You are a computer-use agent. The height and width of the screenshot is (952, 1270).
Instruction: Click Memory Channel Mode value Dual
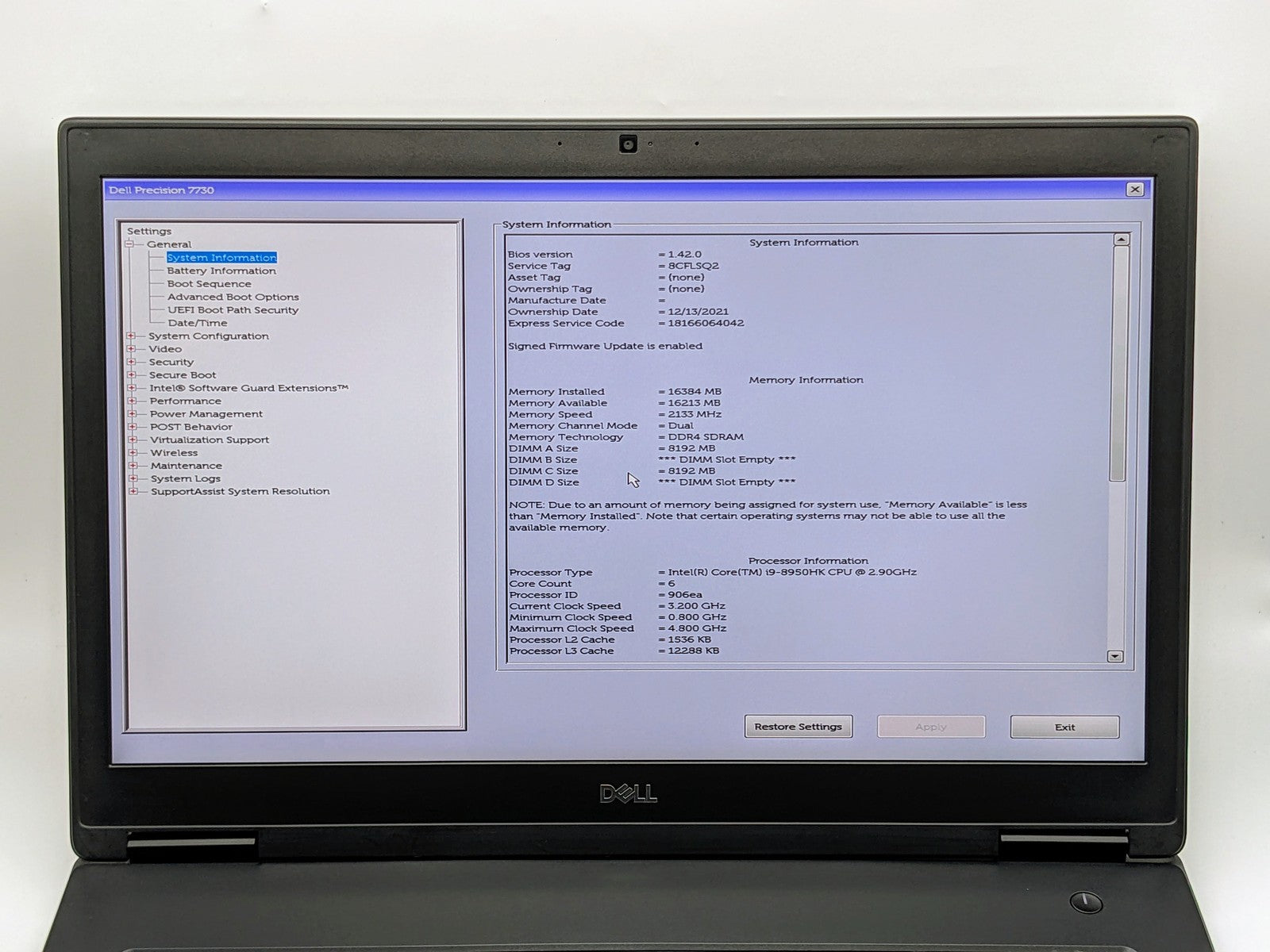(x=681, y=426)
